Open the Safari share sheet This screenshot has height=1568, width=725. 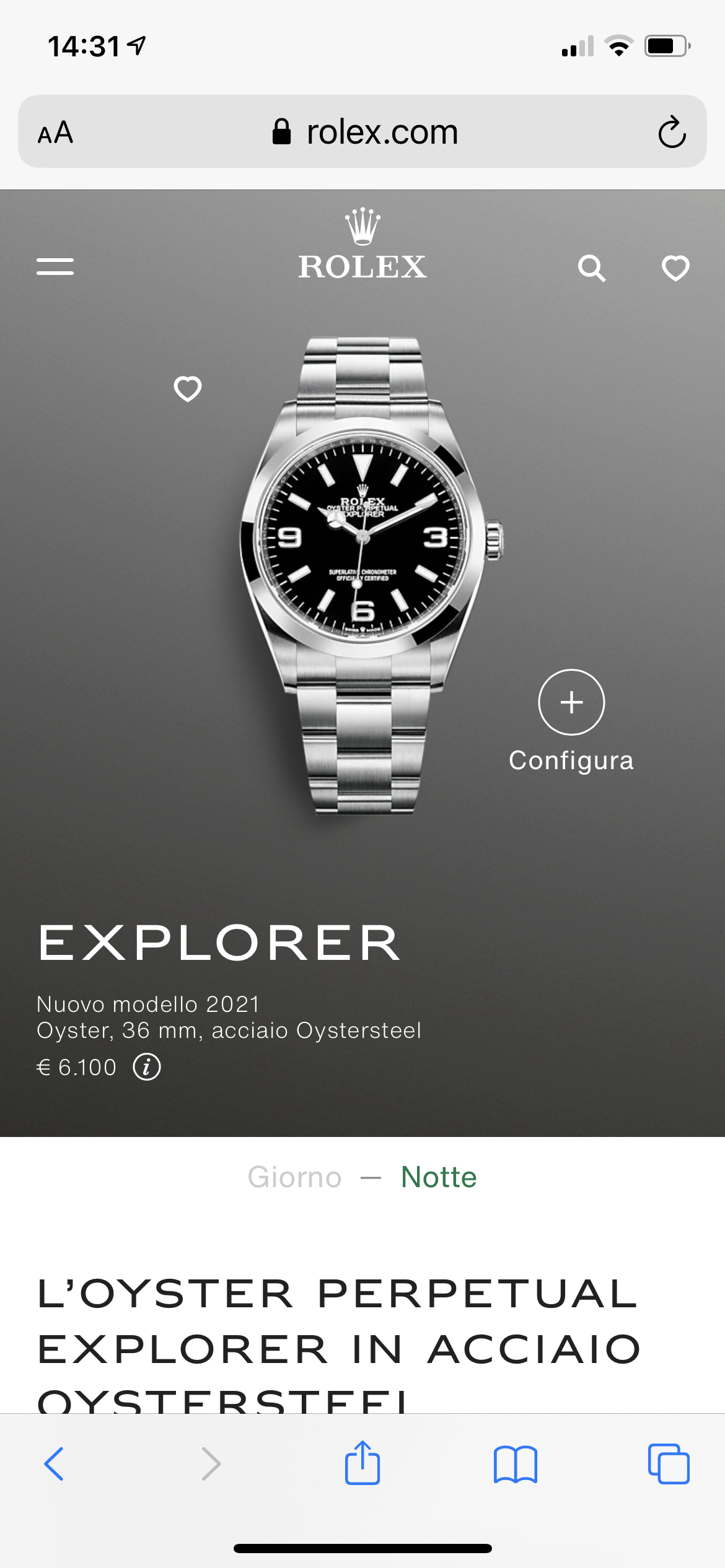click(x=362, y=1462)
